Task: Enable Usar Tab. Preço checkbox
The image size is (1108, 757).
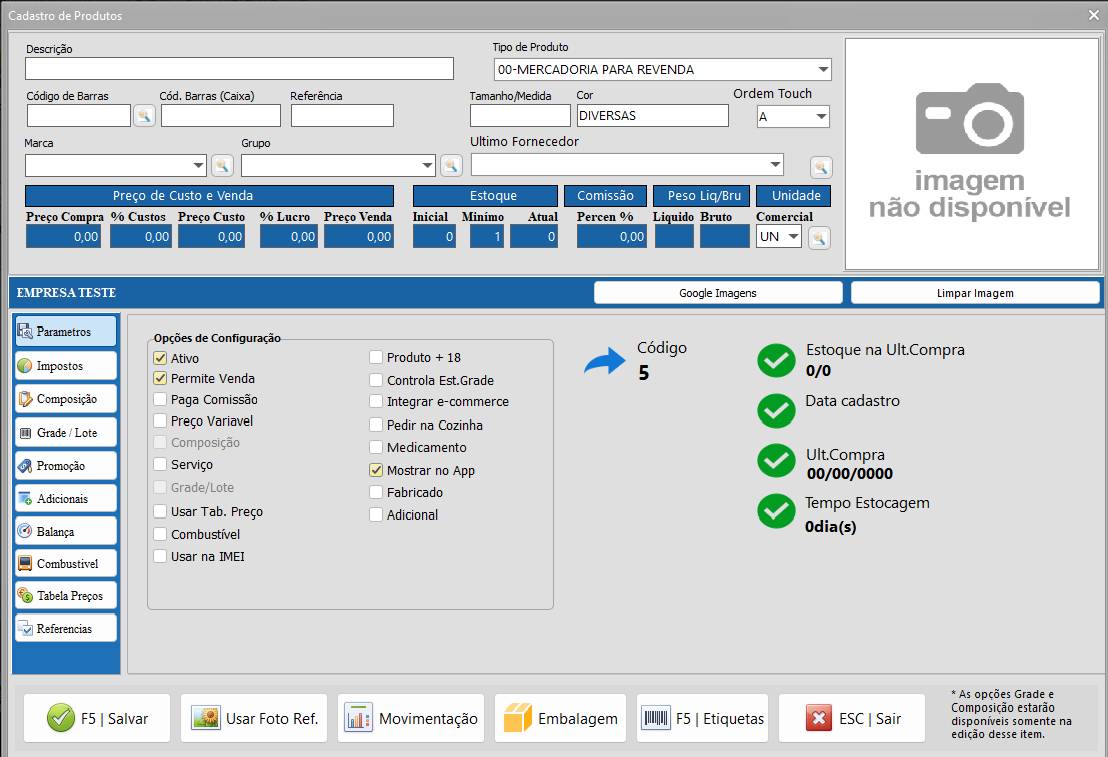Action: click(x=160, y=511)
